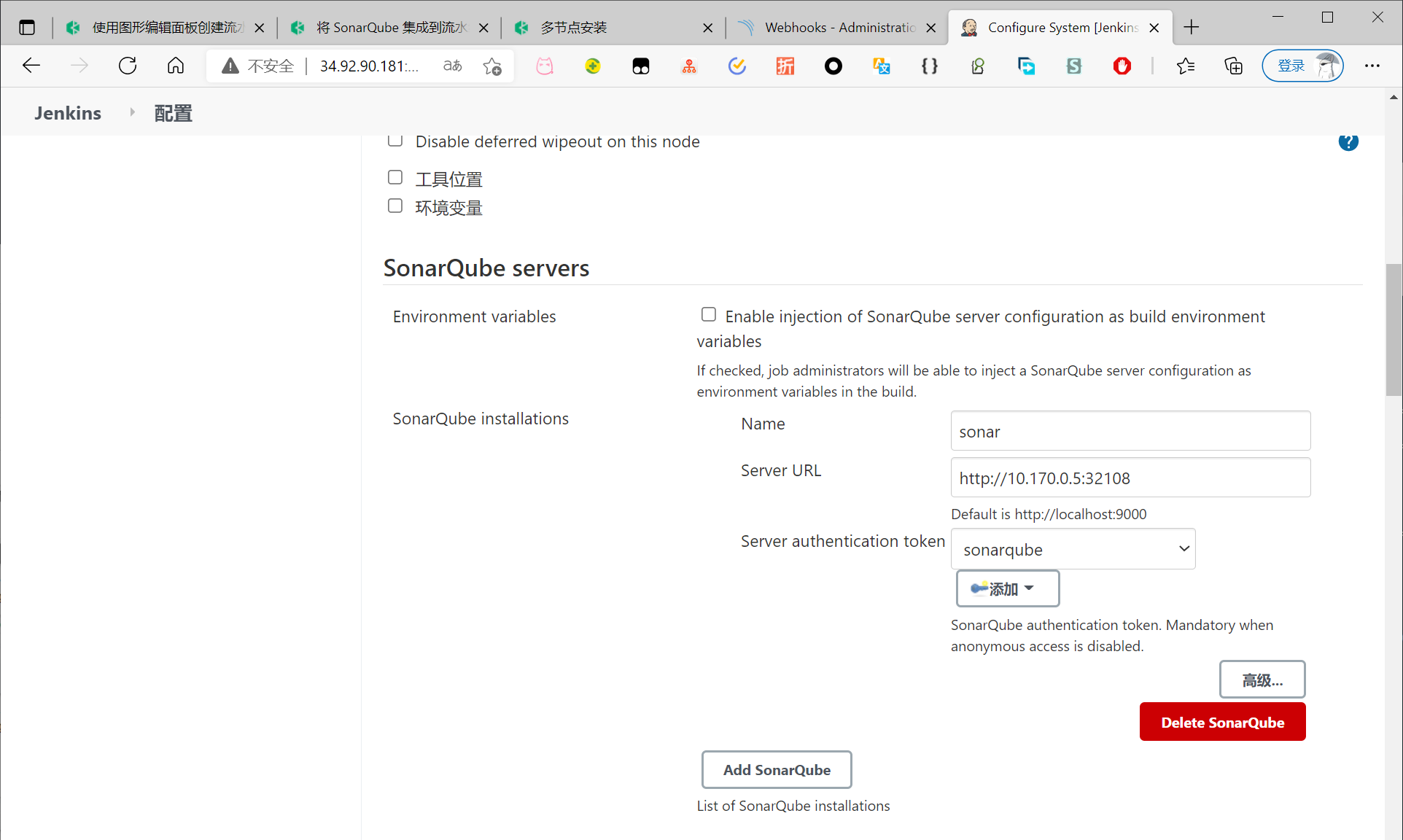Screen dimensions: 1403x840
Task: Click the Server URL input field
Action: click(x=1130, y=478)
